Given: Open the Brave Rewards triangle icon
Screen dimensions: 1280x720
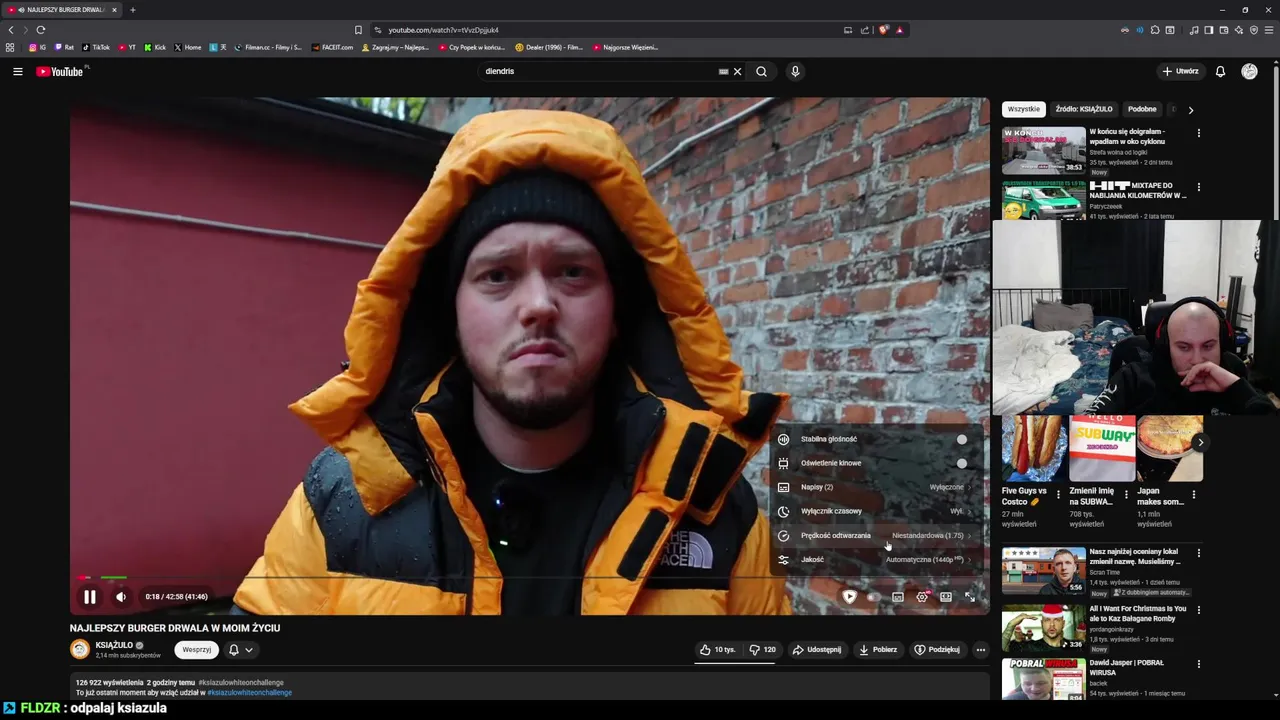Looking at the screenshot, I should tap(899, 30).
